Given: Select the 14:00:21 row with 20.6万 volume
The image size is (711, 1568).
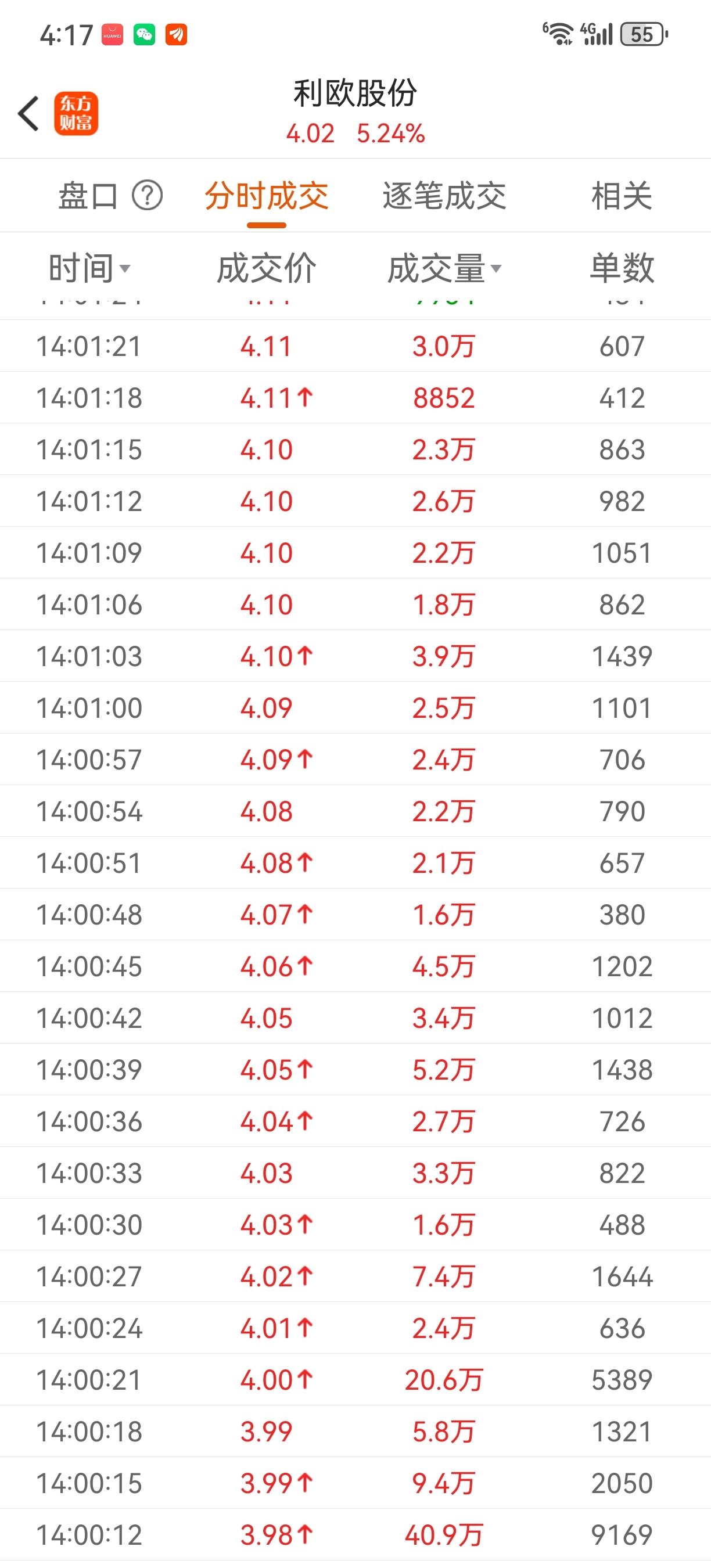Looking at the screenshot, I should (x=355, y=1379).
